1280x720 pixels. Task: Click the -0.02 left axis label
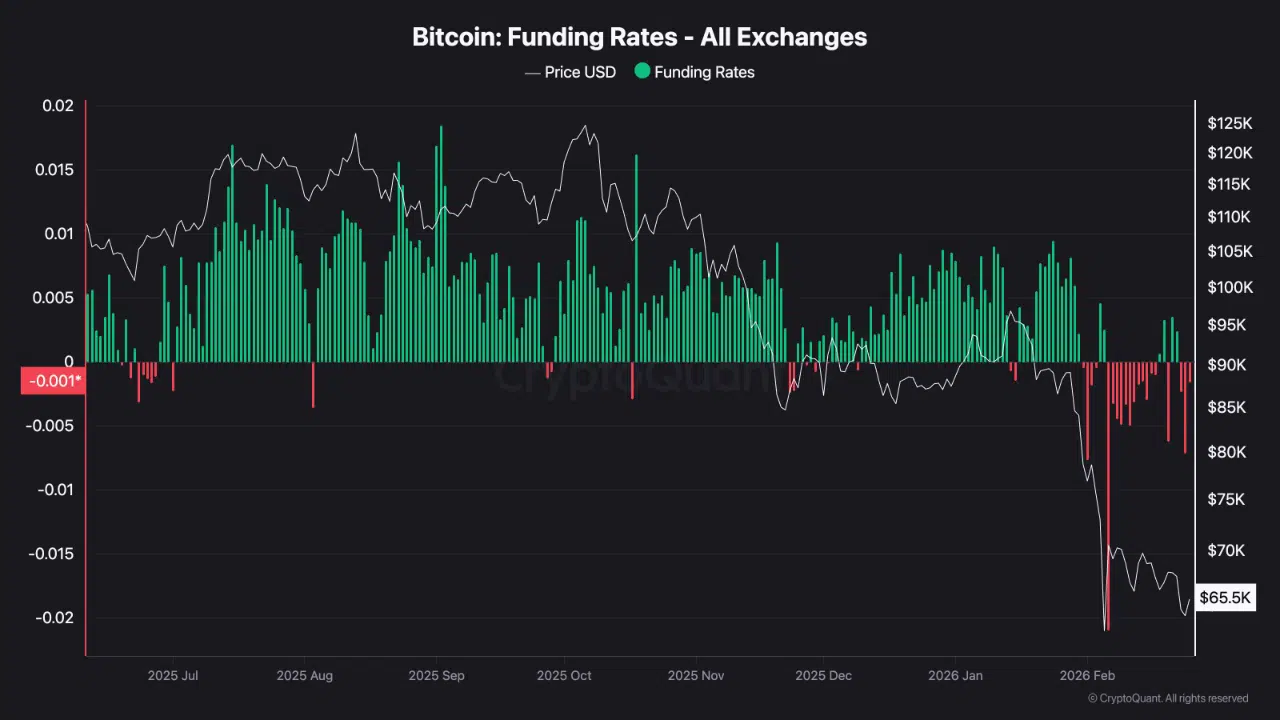(x=54, y=618)
